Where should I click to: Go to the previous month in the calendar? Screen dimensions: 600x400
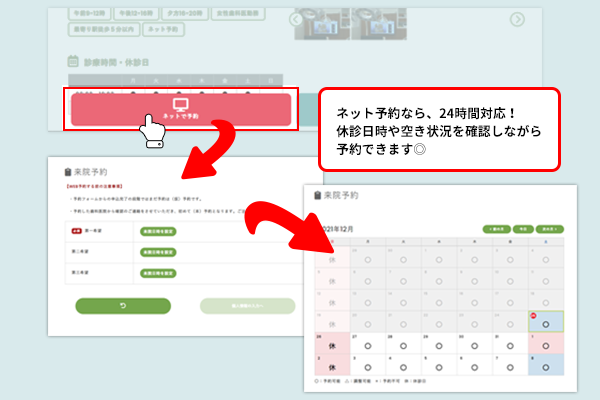[x=495, y=228]
